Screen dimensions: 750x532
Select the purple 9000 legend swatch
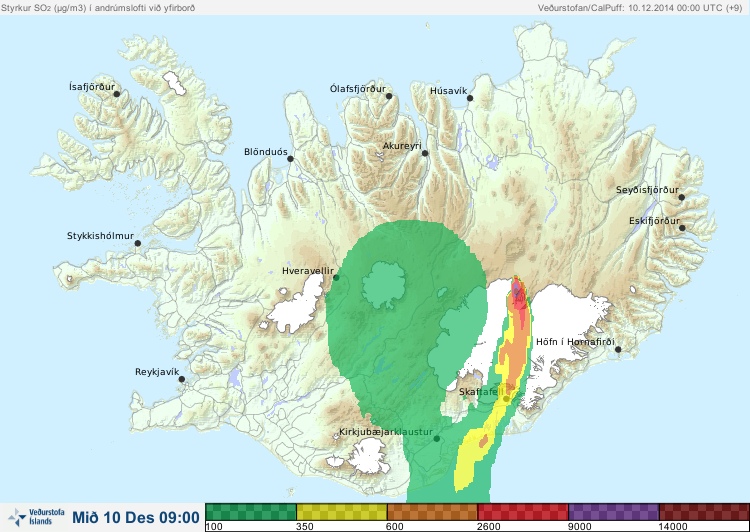614,512
